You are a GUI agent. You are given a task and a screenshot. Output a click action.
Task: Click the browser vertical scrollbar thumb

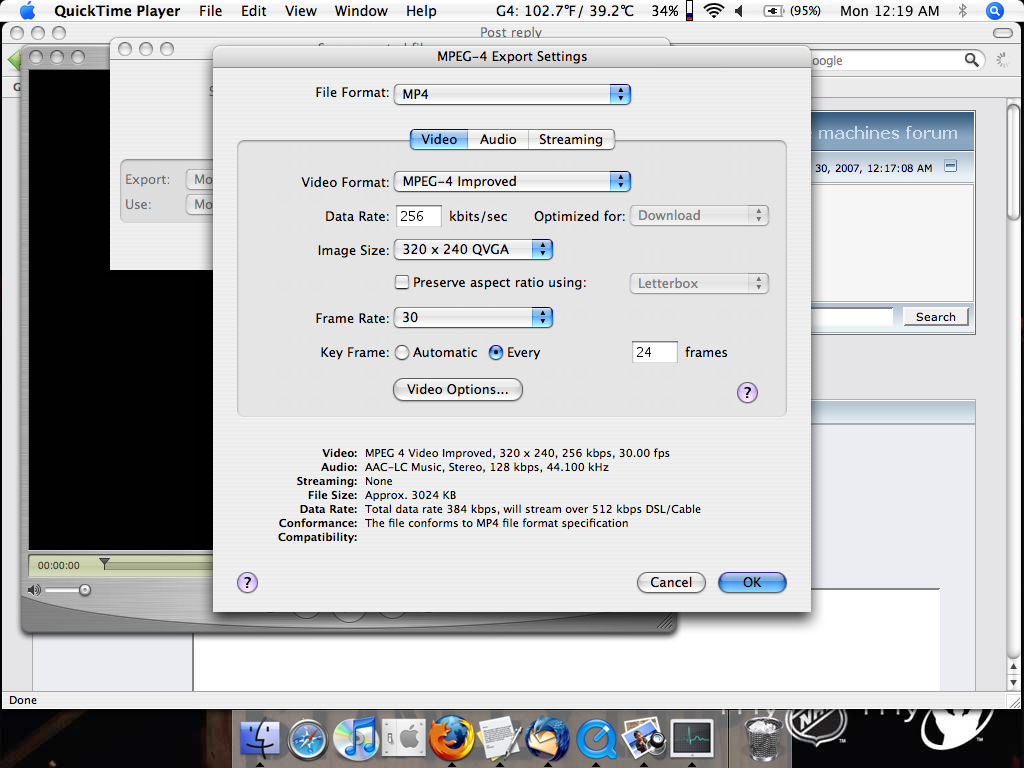pos(1014,162)
